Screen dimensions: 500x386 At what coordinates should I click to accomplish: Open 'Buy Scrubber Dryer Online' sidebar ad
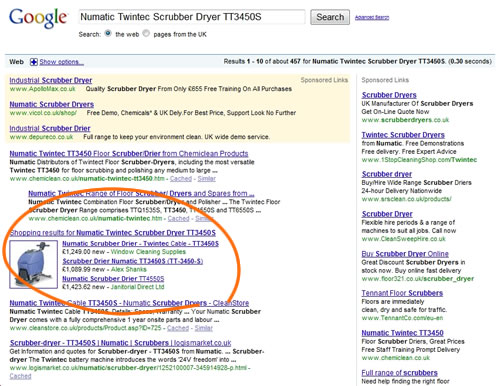coord(405,254)
